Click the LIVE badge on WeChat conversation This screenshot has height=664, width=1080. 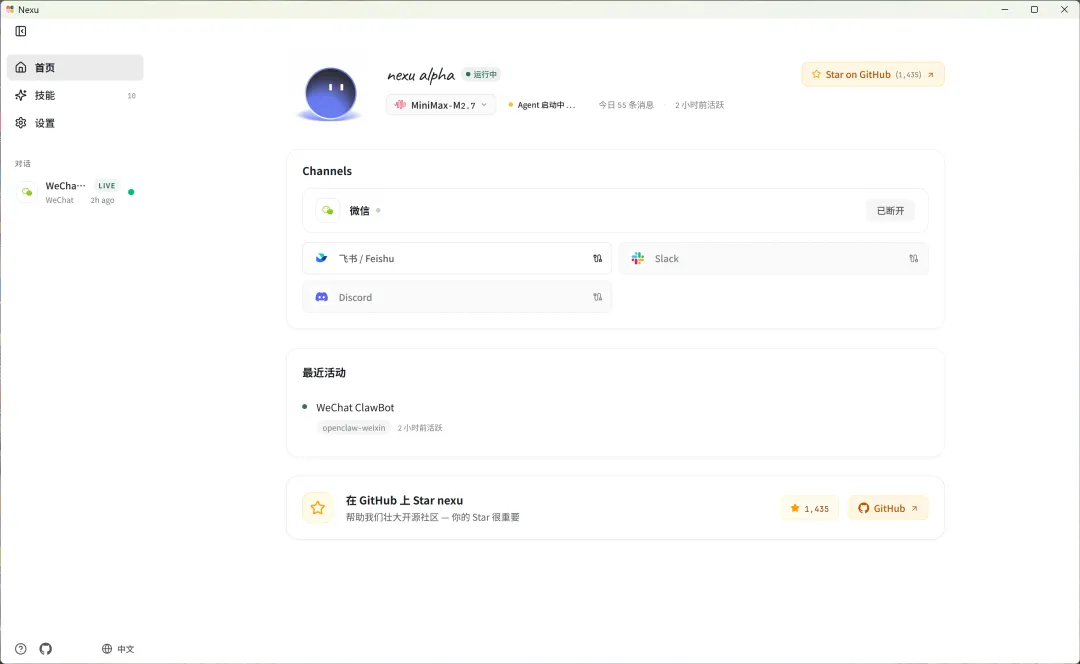point(107,185)
